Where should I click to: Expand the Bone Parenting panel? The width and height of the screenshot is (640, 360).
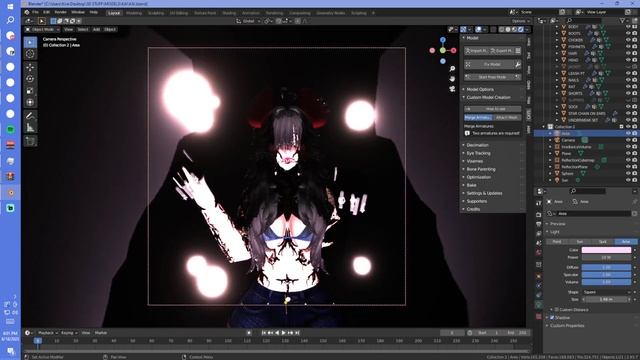click(x=481, y=169)
